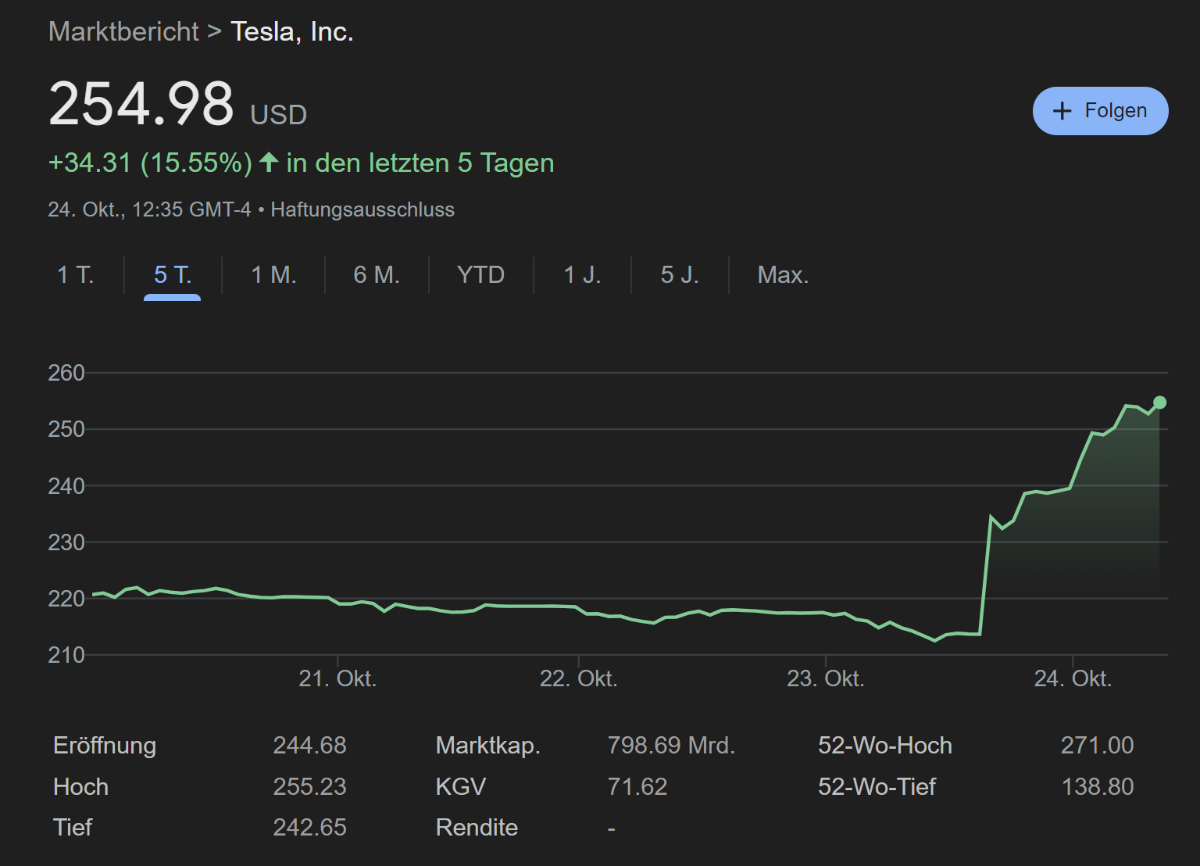Click the 240 y-axis label

click(x=66, y=486)
